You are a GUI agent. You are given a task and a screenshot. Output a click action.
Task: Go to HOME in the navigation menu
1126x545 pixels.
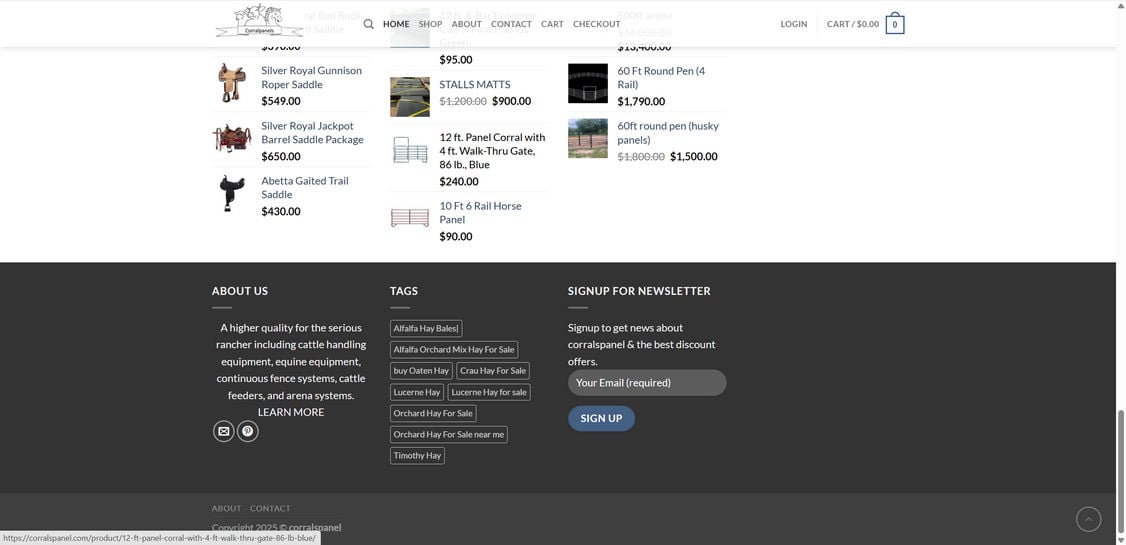tap(396, 24)
